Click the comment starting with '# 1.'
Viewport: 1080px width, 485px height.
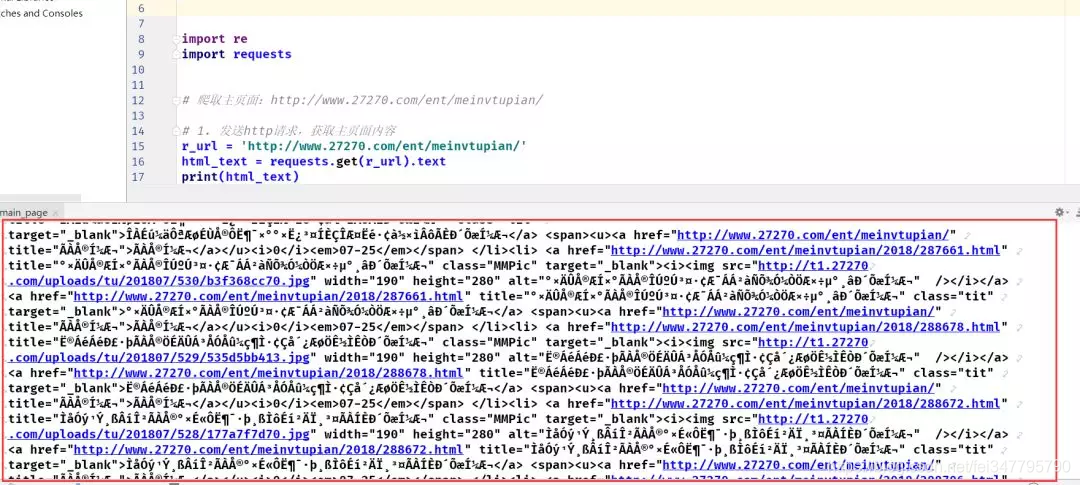[x=289, y=131]
